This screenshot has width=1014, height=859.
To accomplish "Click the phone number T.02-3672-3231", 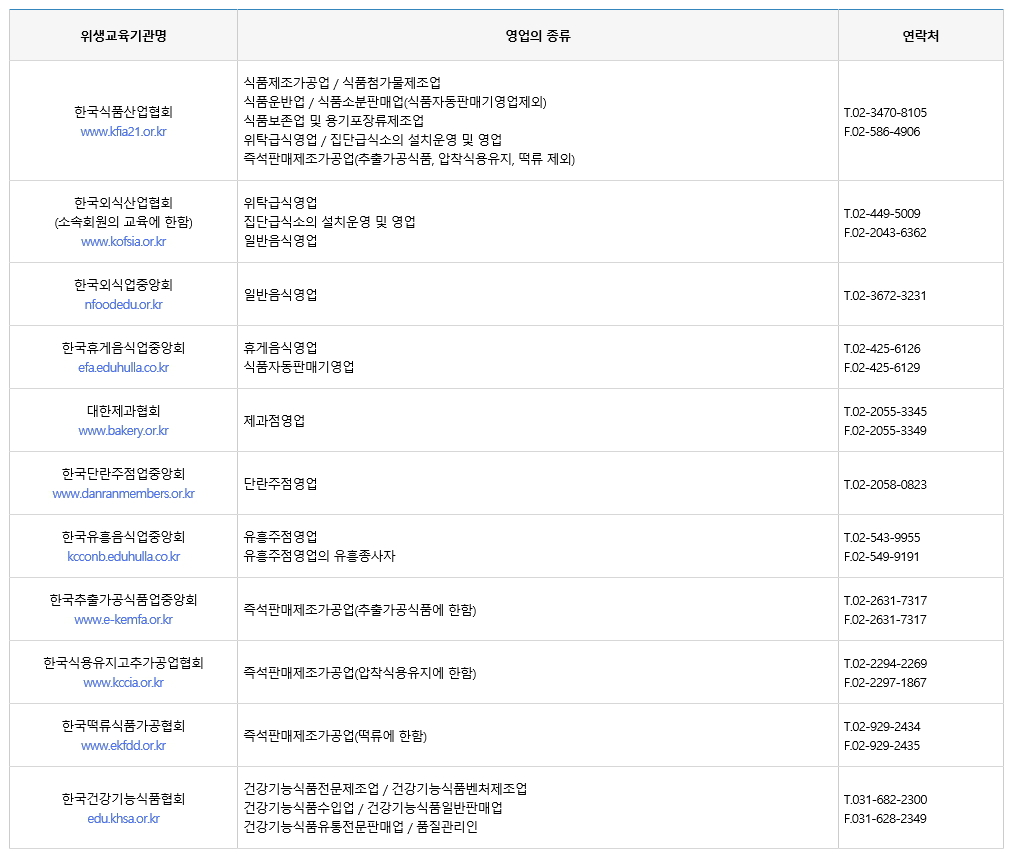I will click(885, 296).
